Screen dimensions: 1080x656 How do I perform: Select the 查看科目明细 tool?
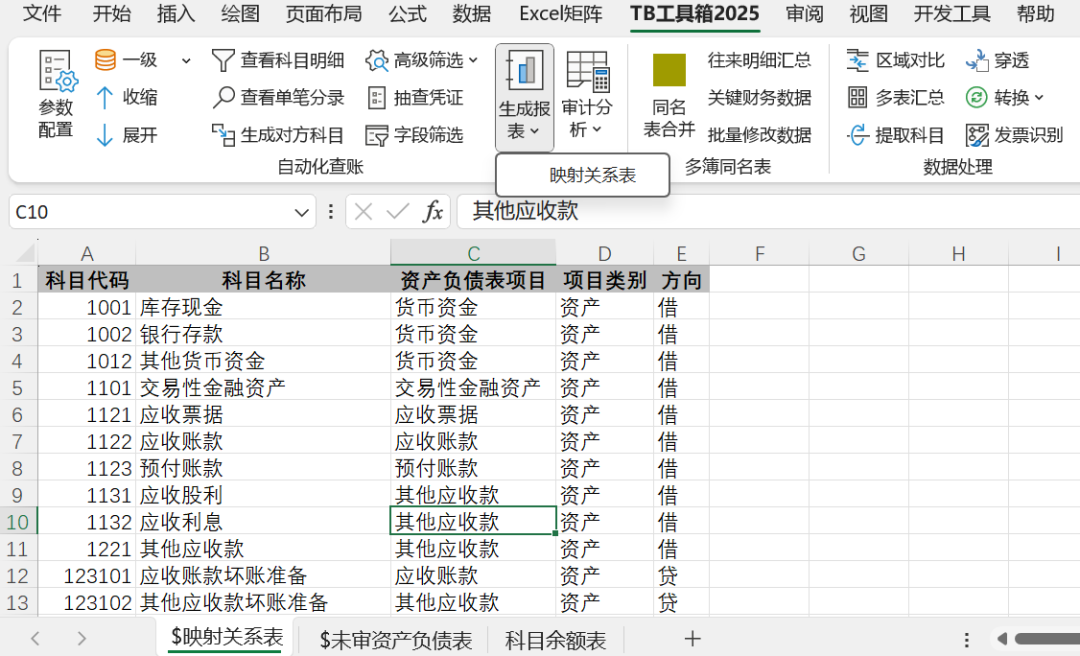(x=278, y=60)
